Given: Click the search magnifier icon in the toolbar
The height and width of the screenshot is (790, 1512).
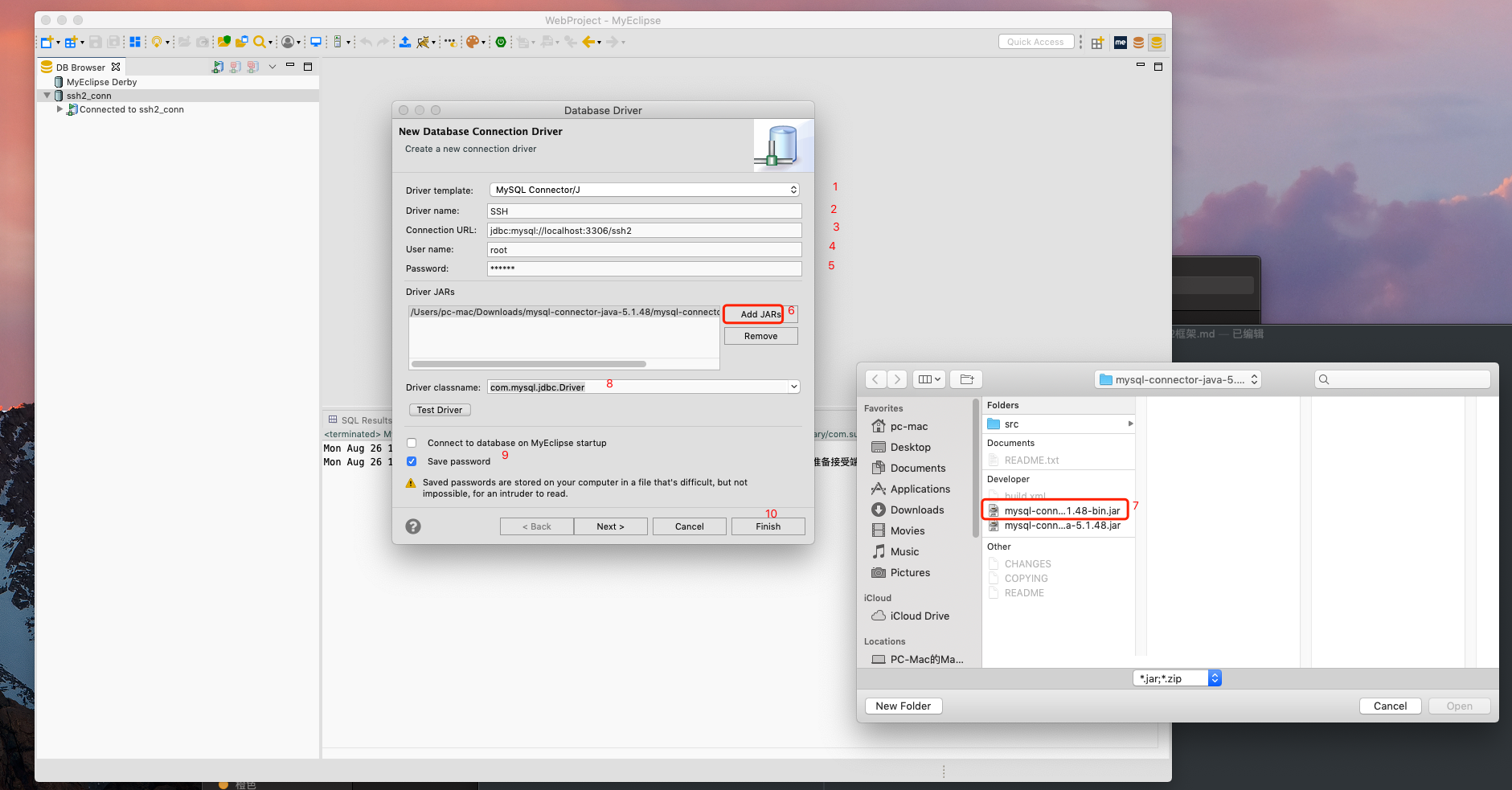Looking at the screenshot, I should (x=259, y=42).
